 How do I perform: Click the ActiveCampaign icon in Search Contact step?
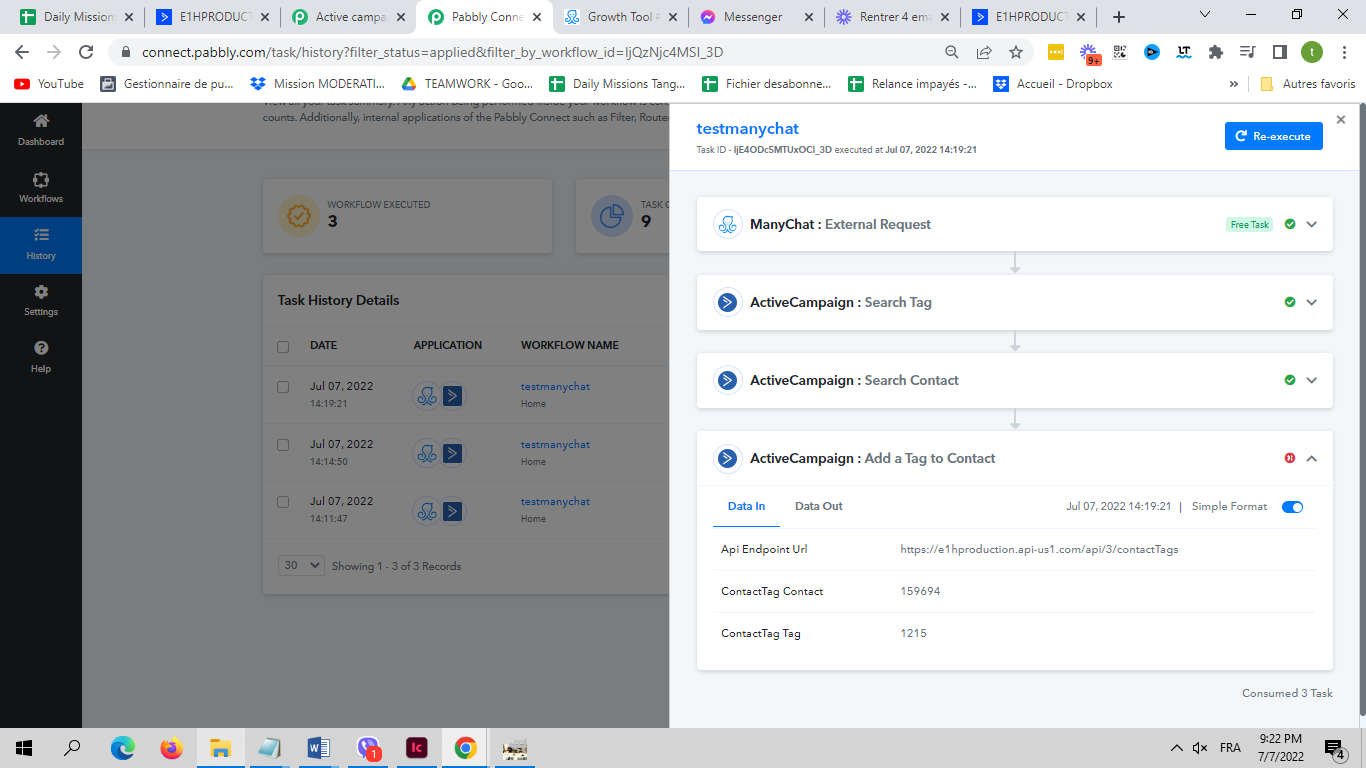point(727,380)
